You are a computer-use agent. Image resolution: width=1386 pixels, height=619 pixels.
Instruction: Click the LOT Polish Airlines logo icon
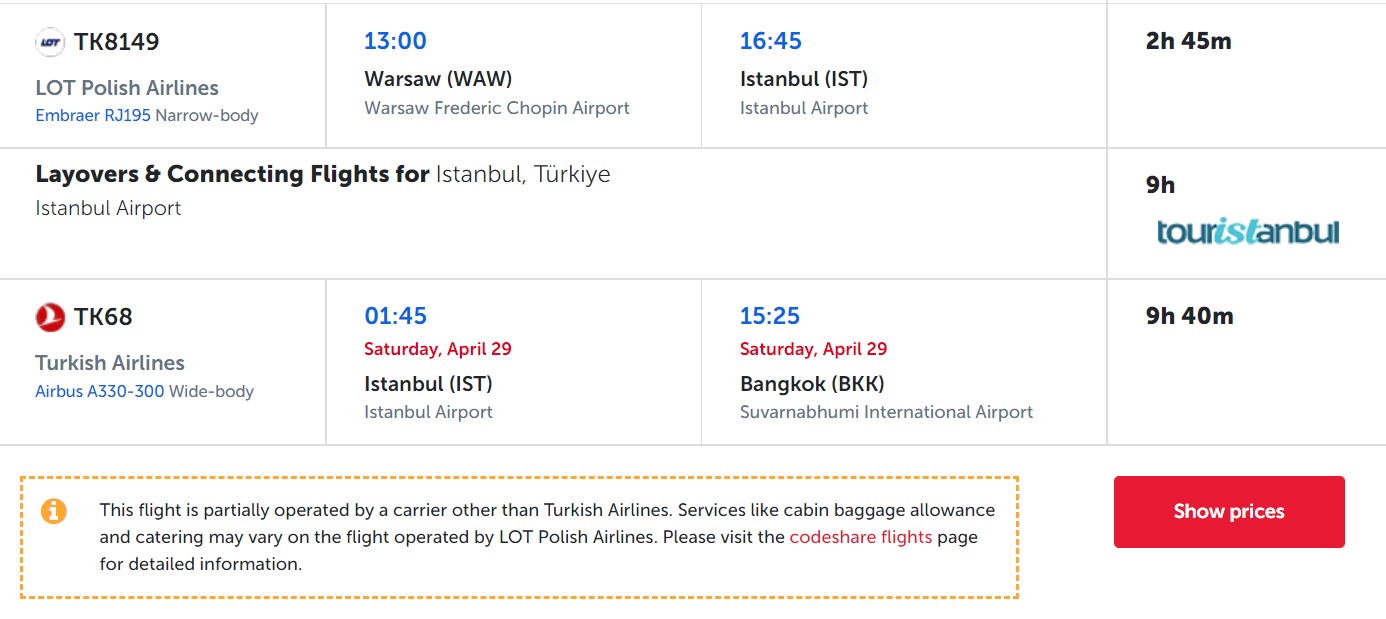point(50,42)
